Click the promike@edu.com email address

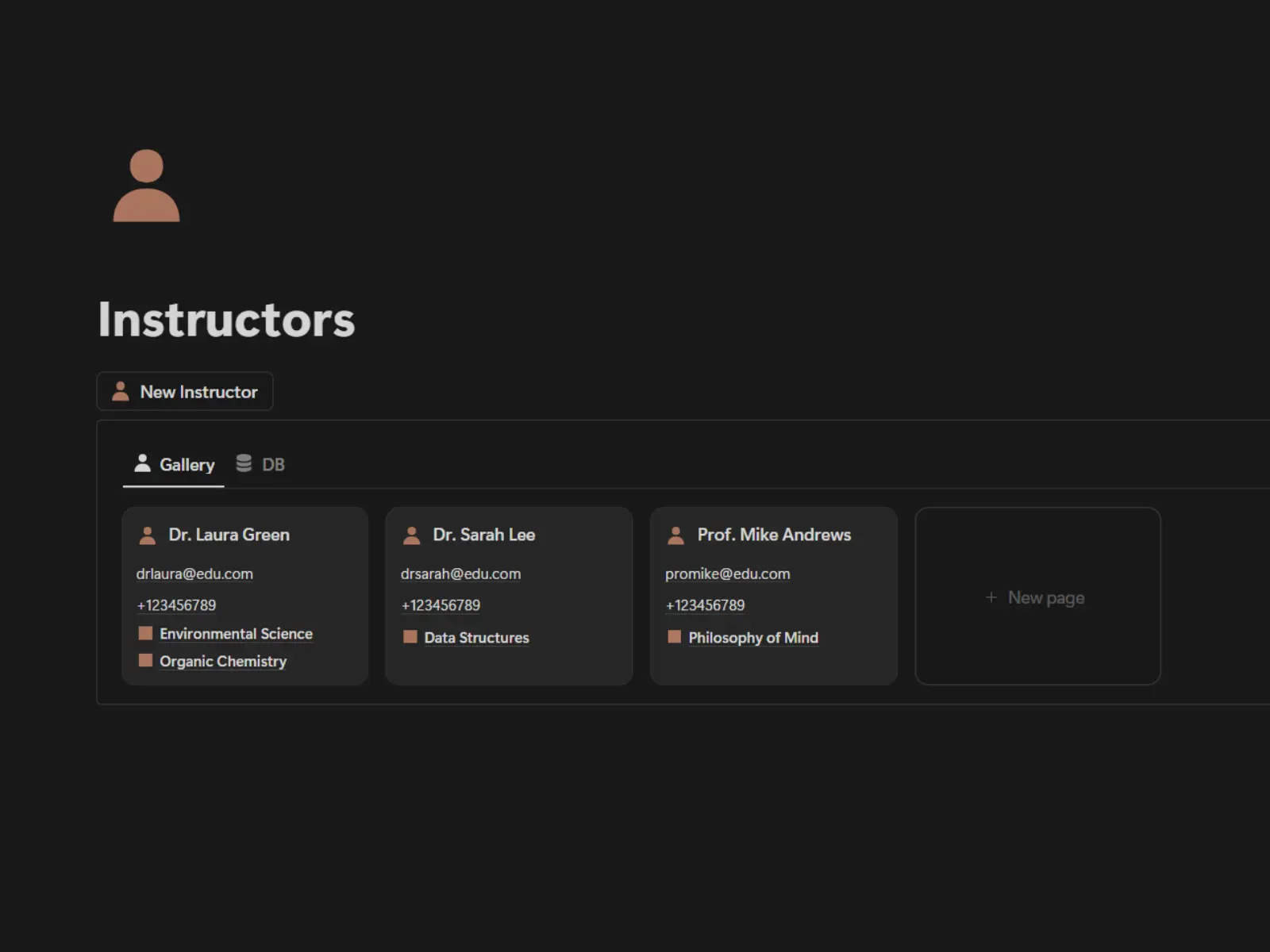tap(727, 574)
